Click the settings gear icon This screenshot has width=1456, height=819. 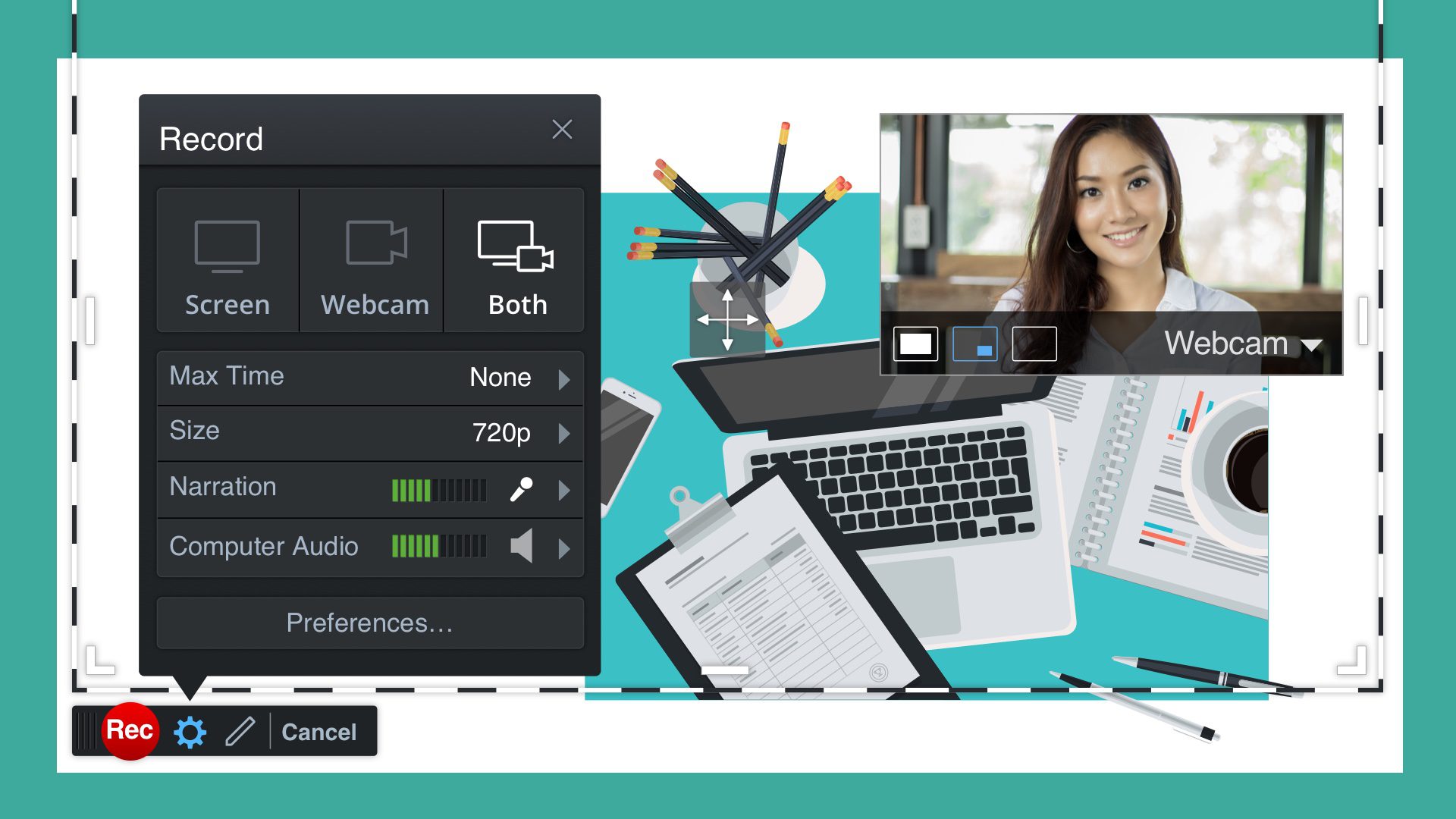(x=190, y=731)
